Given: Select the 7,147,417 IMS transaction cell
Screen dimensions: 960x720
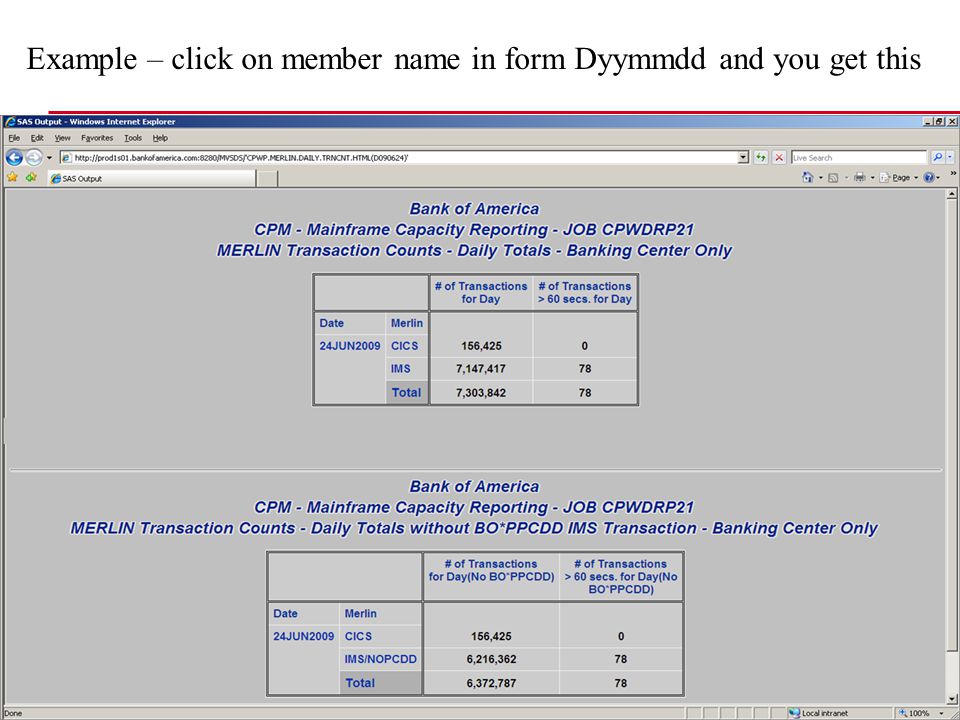Looking at the screenshot, I should pyautogui.click(x=481, y=369).
